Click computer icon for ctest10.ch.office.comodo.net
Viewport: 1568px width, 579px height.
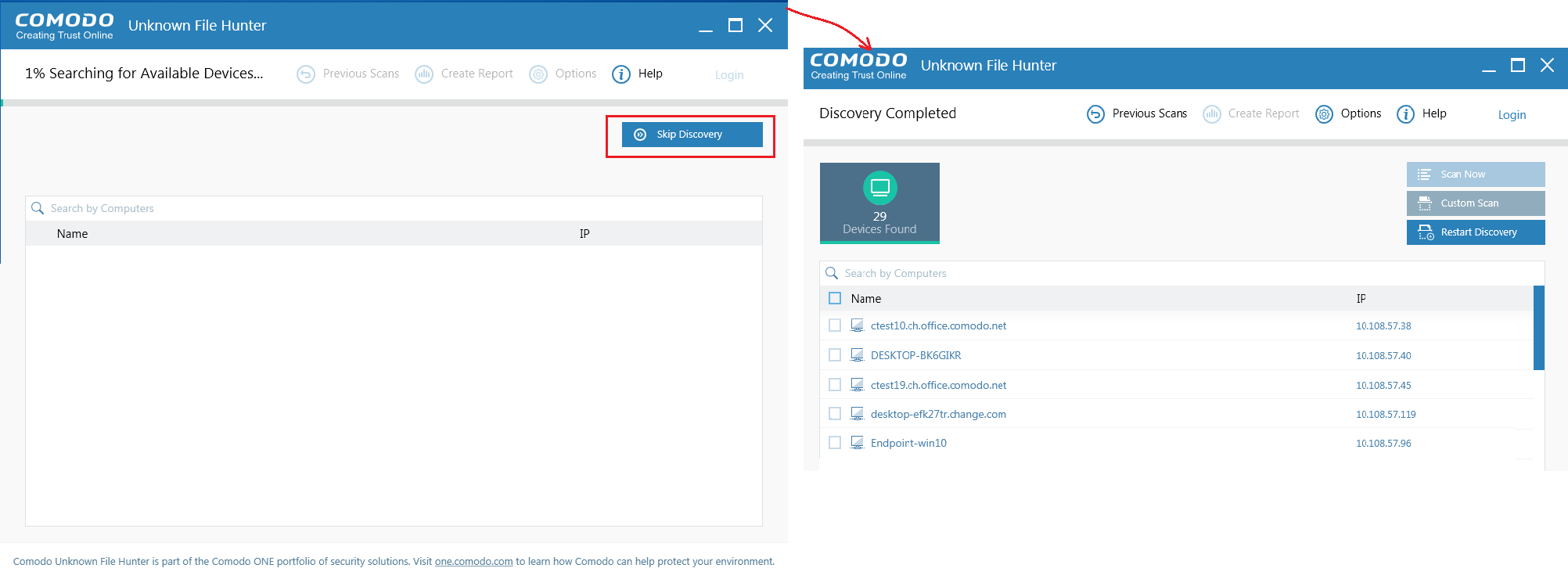point(858,325)
